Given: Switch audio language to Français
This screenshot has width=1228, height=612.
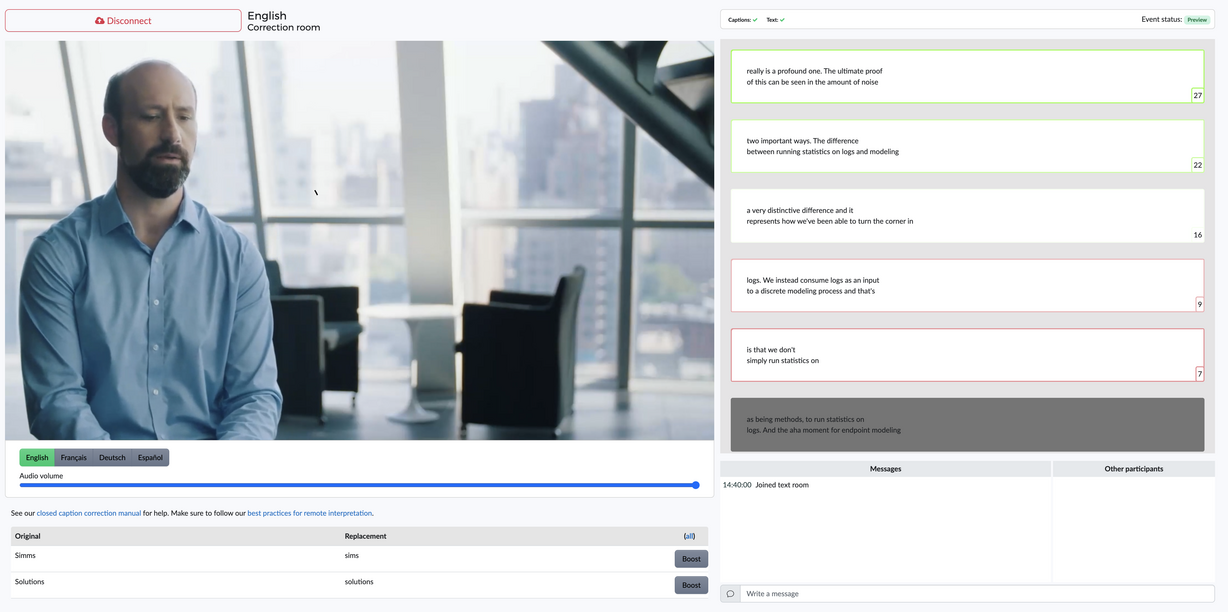Looking at the screenshot, I should [x=74, y=458].
